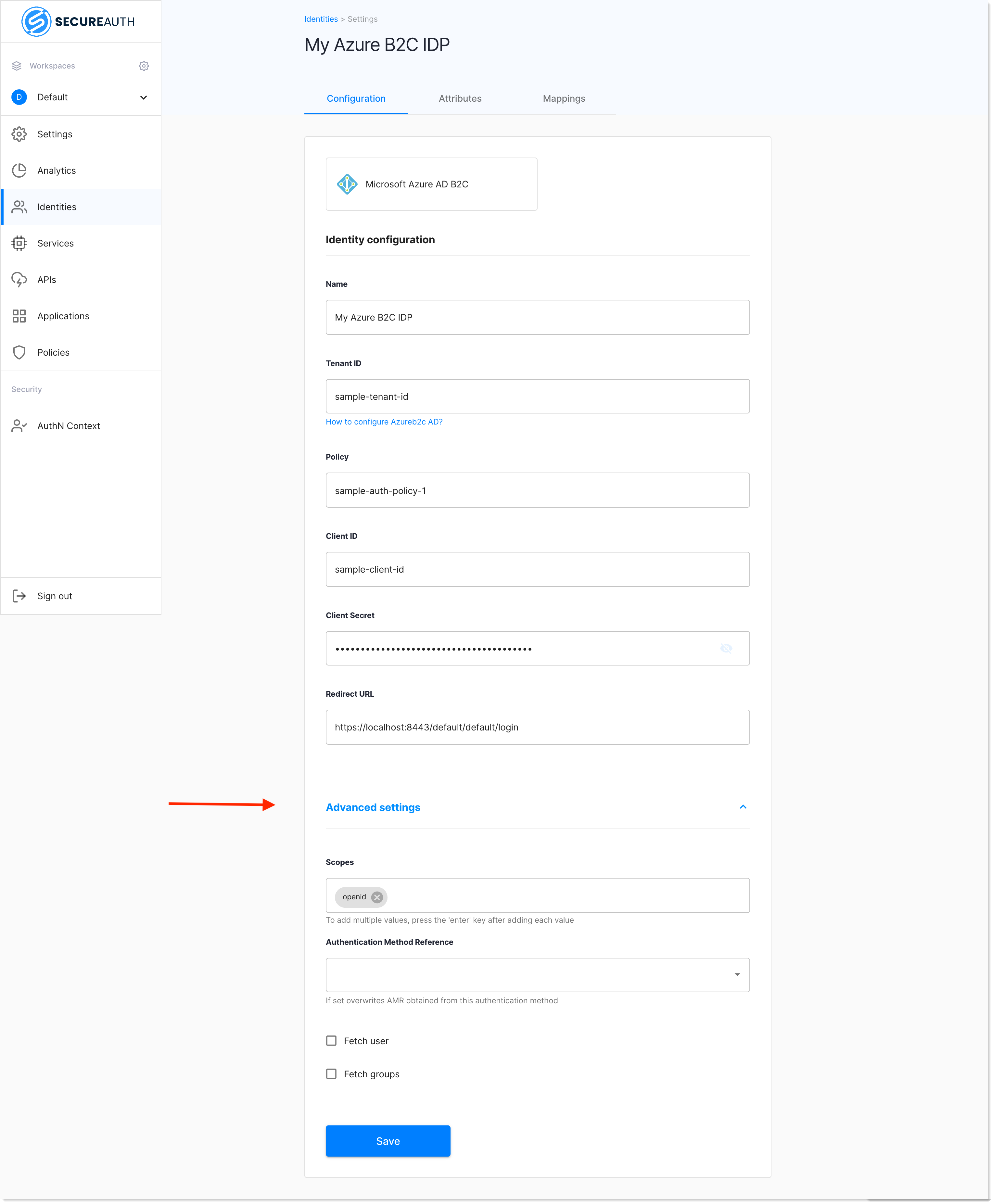The width and height of the screenshot is (993, 1204).
Task: Open Policies in the sidebar
Action: point(81,353)
